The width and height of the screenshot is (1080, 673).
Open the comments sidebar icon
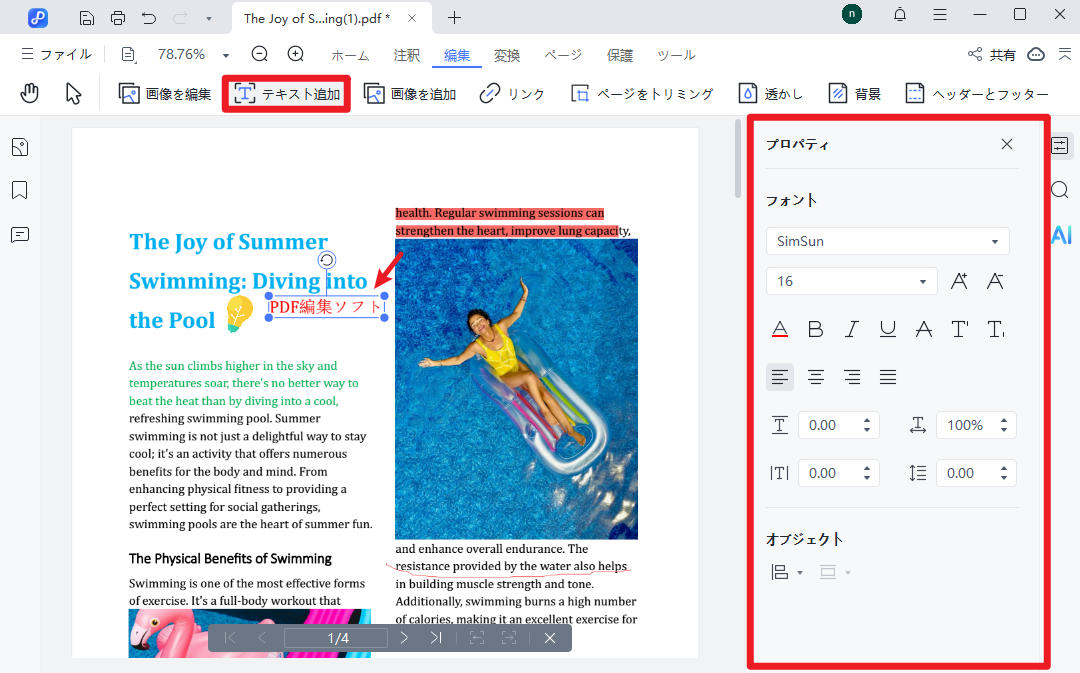20,235
